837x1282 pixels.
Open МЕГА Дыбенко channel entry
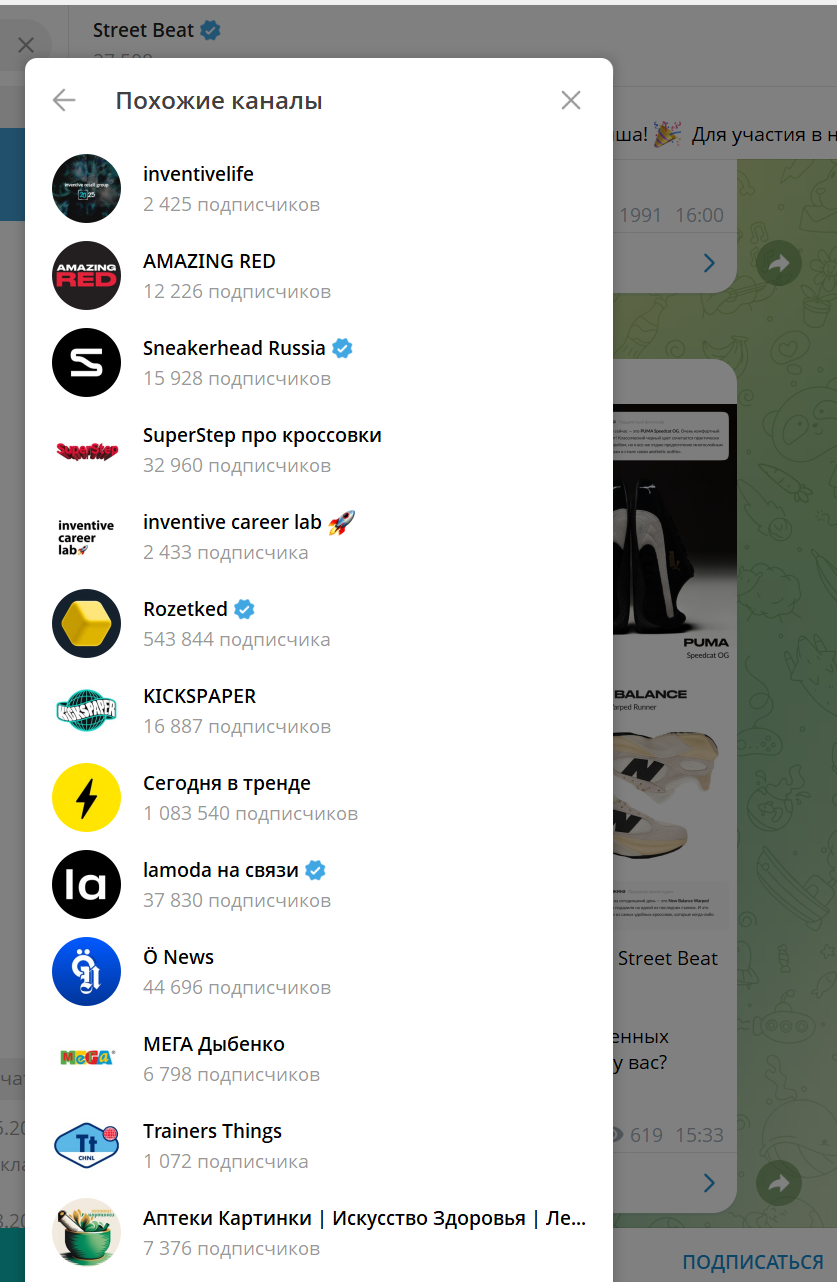pyautogui.click(x=319, y=1058)
